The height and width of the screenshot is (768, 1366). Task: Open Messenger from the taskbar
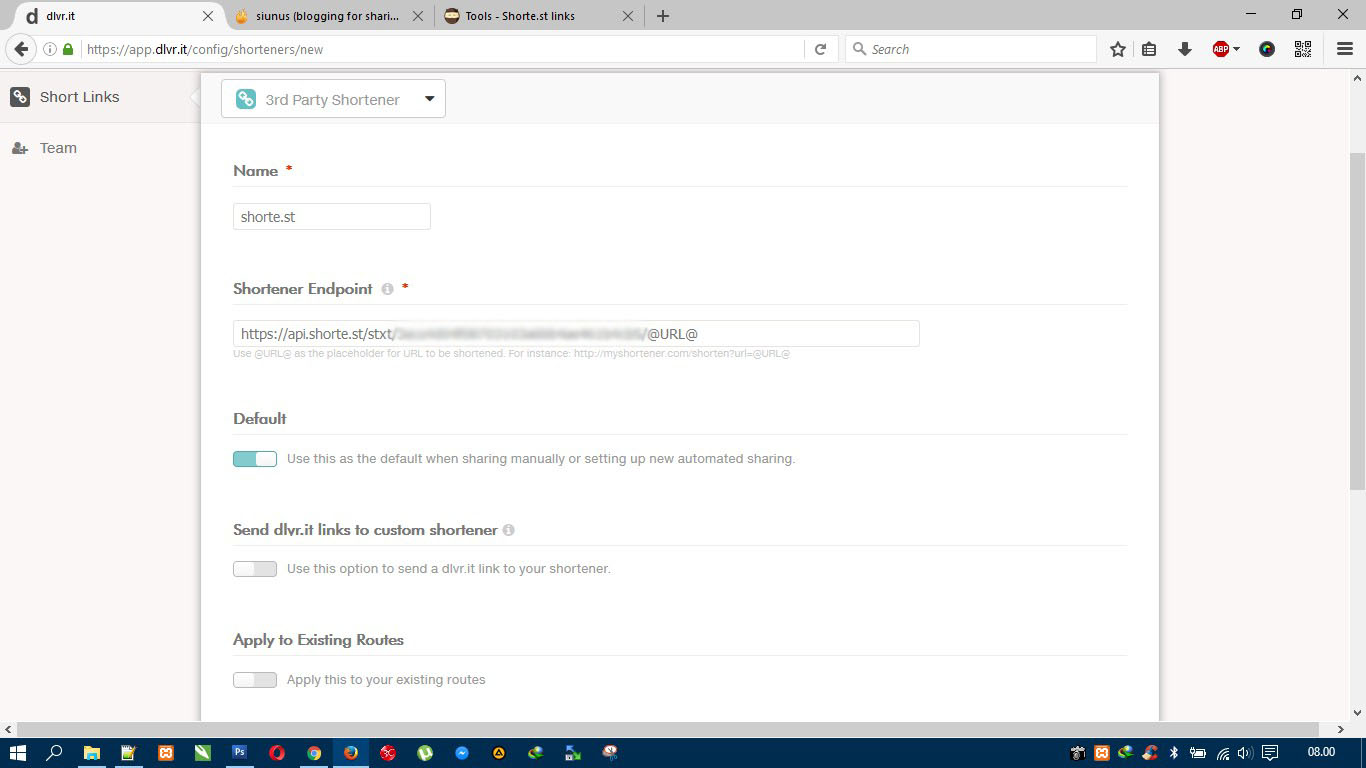pyautogui.click(x=462, y=752)
